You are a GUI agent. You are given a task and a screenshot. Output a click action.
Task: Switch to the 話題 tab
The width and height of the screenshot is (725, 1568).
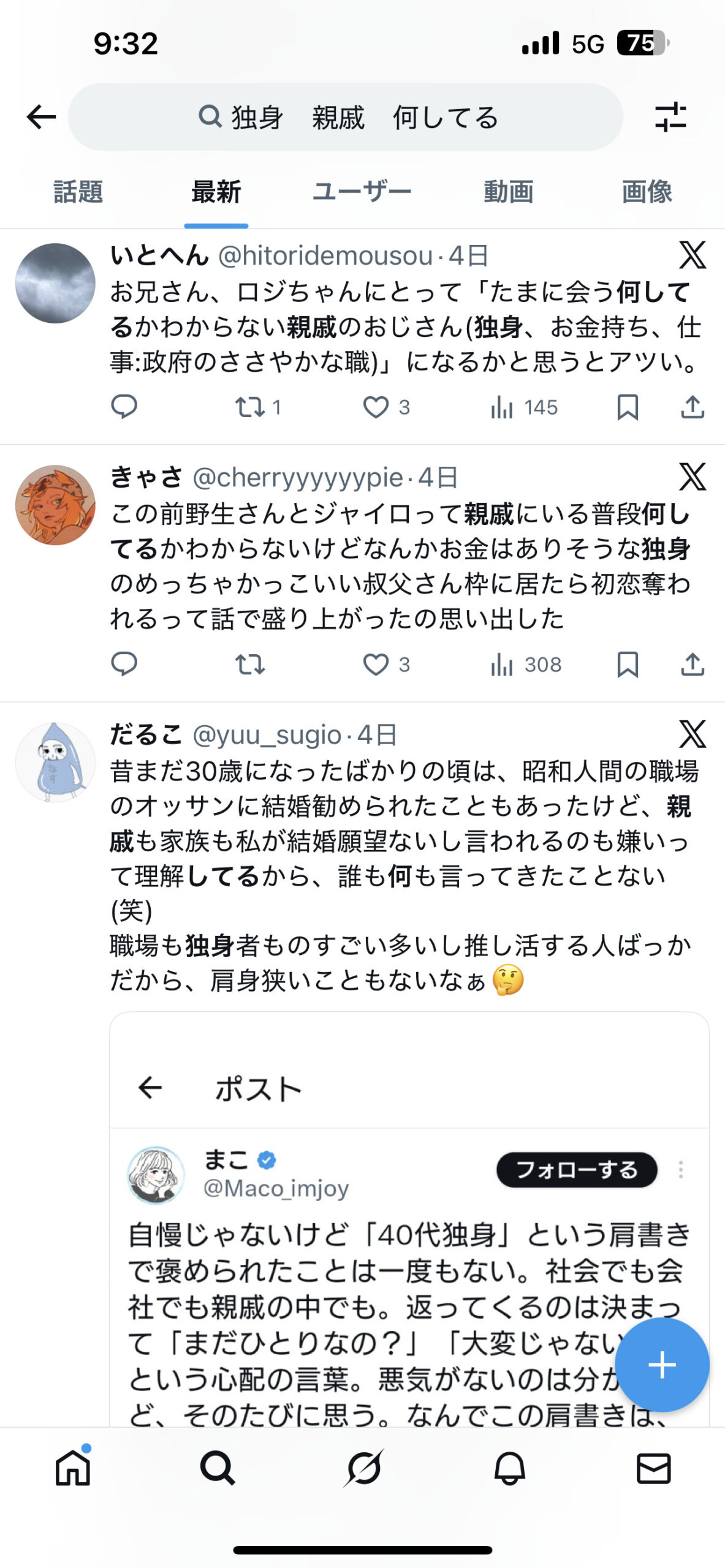[x=78, y=192]
